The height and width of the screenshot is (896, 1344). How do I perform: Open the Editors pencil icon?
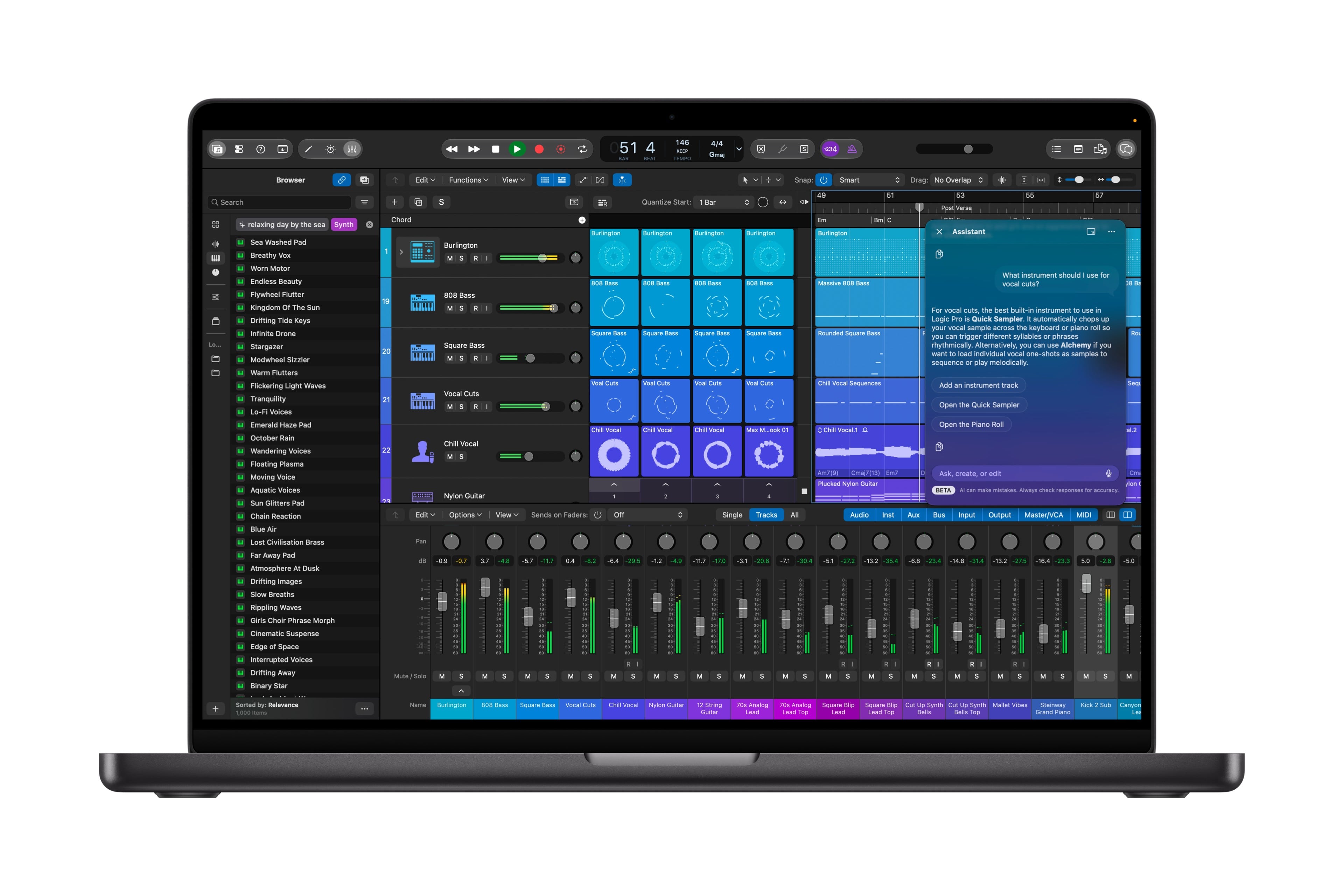point(309,149)
